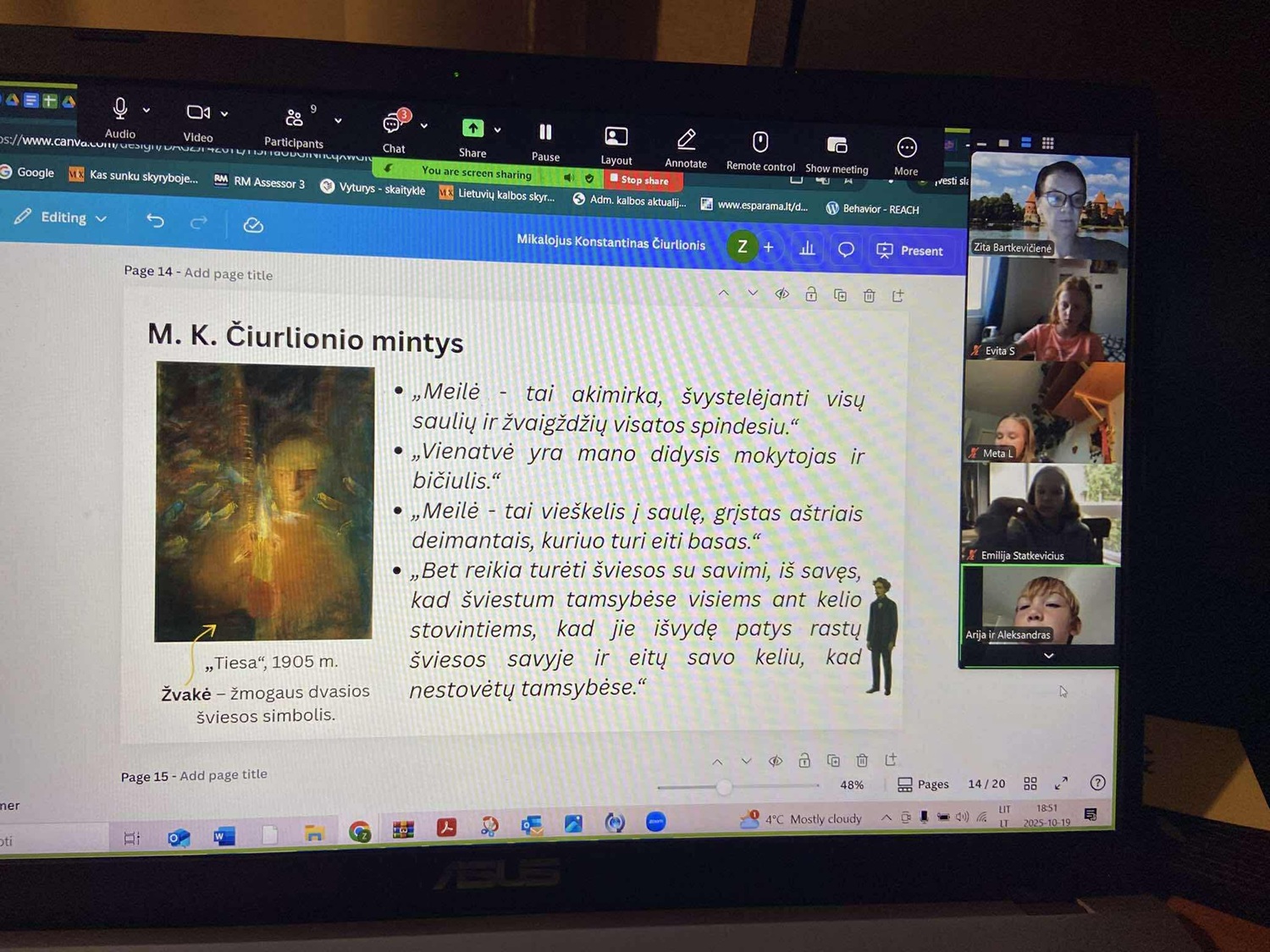This screenshot has width=1270, height=952.
Task: Open the Pages panel in bottom bar
Action: click(x=923, y=784)
